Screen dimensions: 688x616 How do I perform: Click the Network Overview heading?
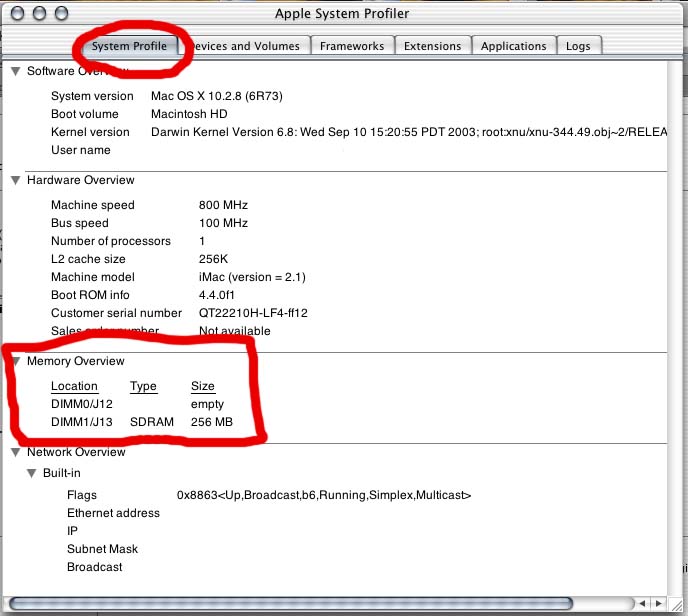point(76,452)
